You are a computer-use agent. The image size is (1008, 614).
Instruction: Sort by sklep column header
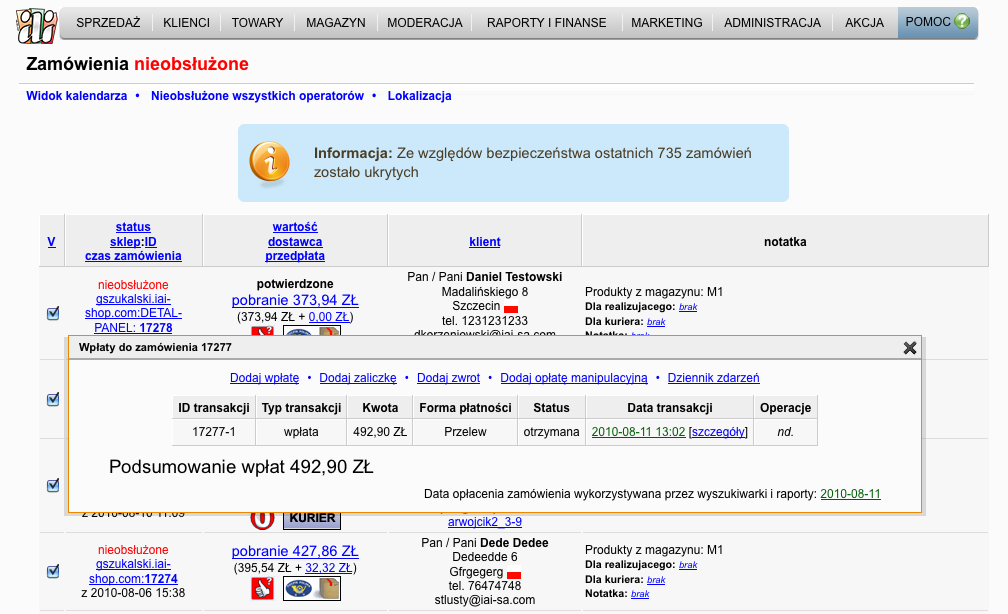[x=125, y=242]
